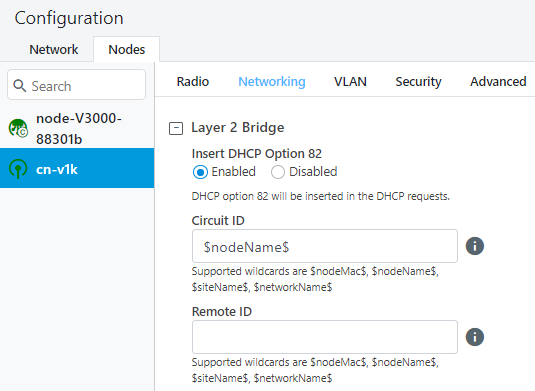Open the Advanced tab
535x391 pixels.
pyautogui.click(x=498, y=82)
